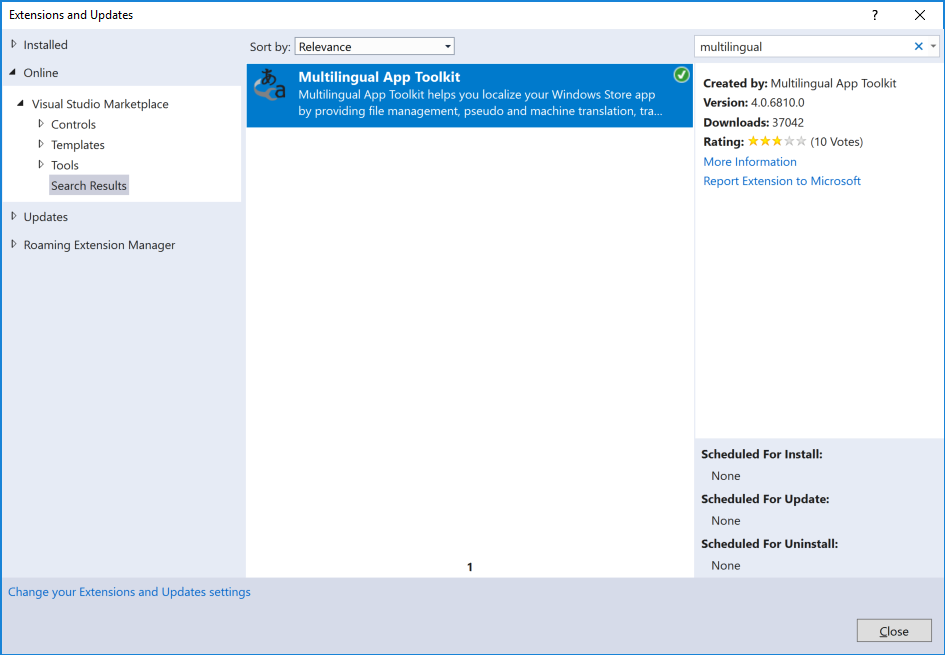The height and width of the screenshot is (655, 945).
Task: Select the Search Results item
Action: coord(89,186)
